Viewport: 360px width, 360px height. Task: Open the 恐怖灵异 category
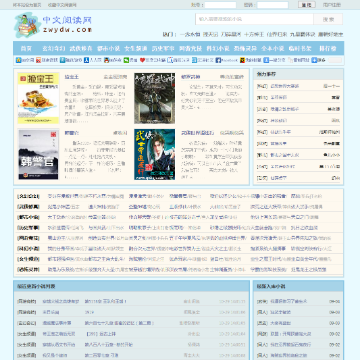pos(245,49)
